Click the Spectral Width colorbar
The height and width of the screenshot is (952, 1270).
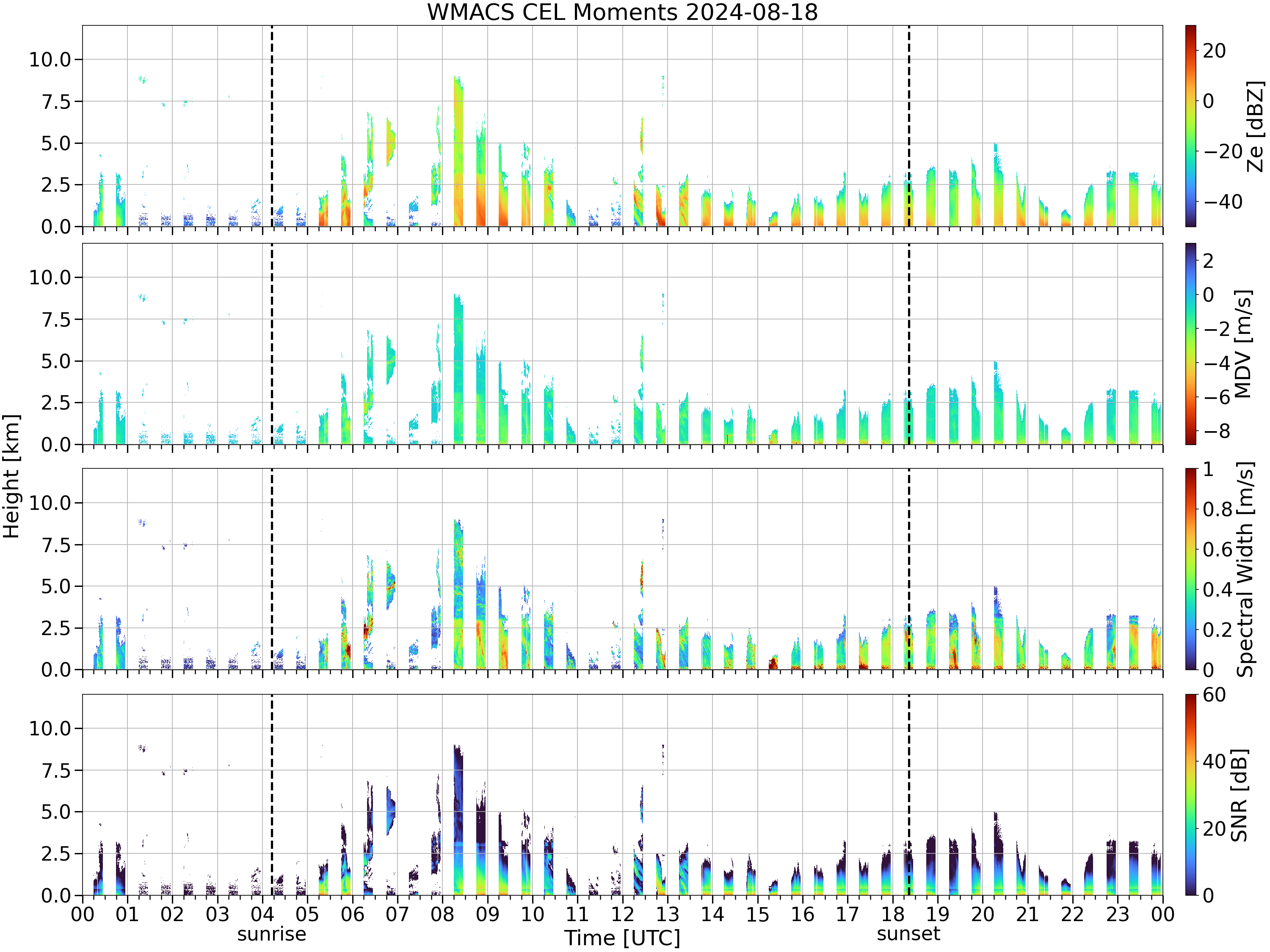[1191, 569]
